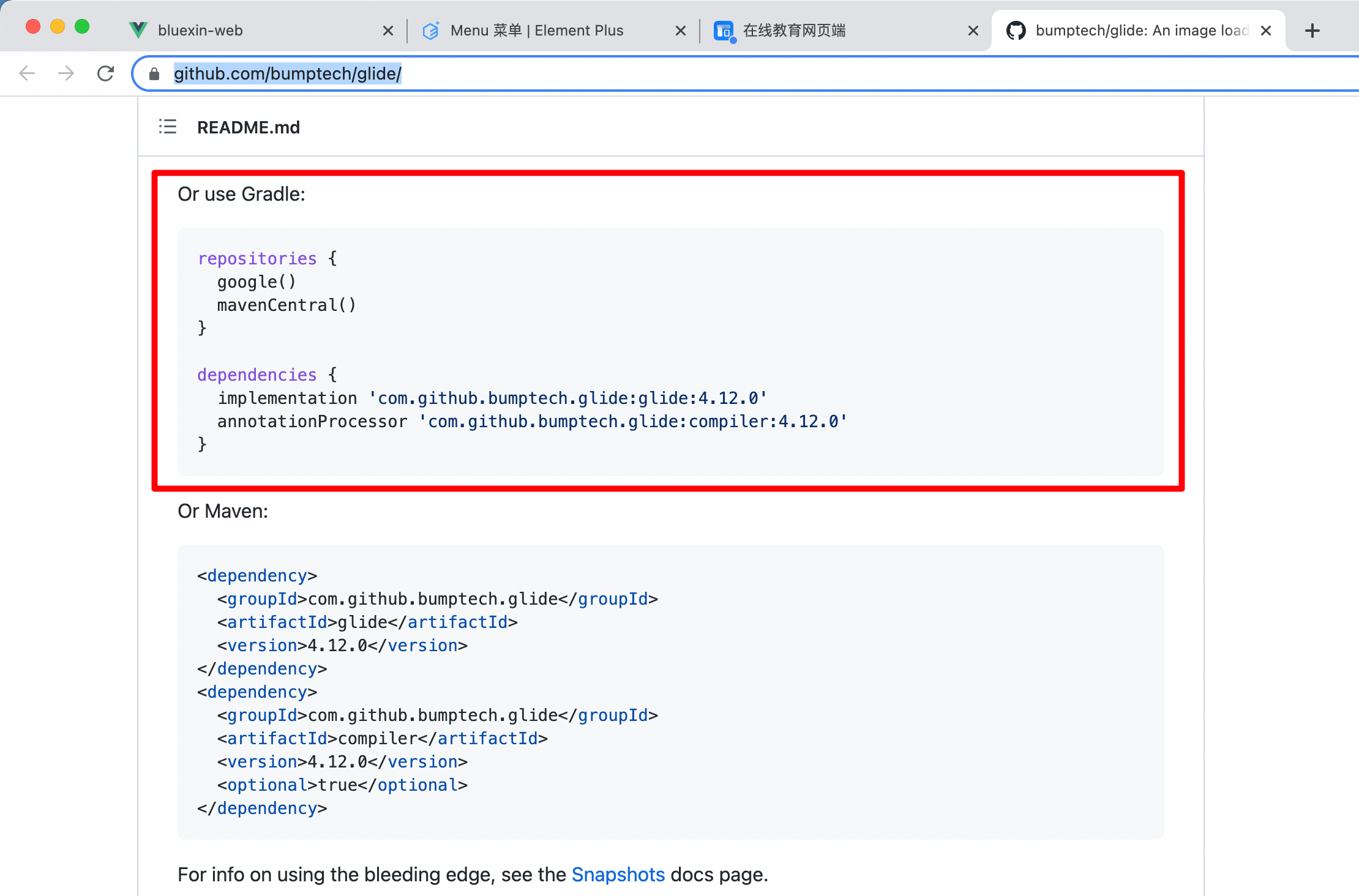Click the GitHub icon on glide tab
Image resolution: width=1359 pixels, height=896 pixels.
pos(1016,31)
